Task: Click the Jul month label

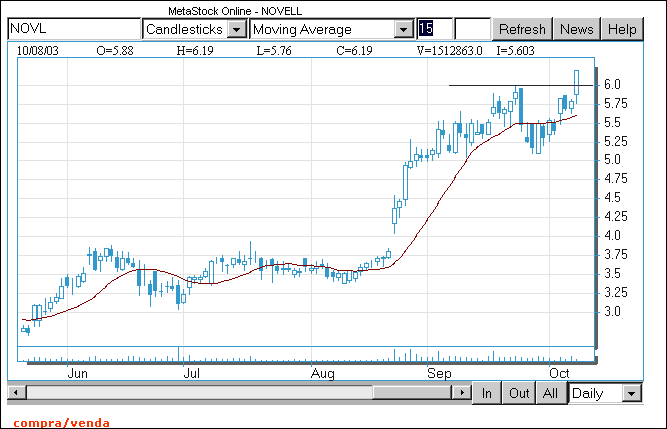Action: tap(191, 373)
